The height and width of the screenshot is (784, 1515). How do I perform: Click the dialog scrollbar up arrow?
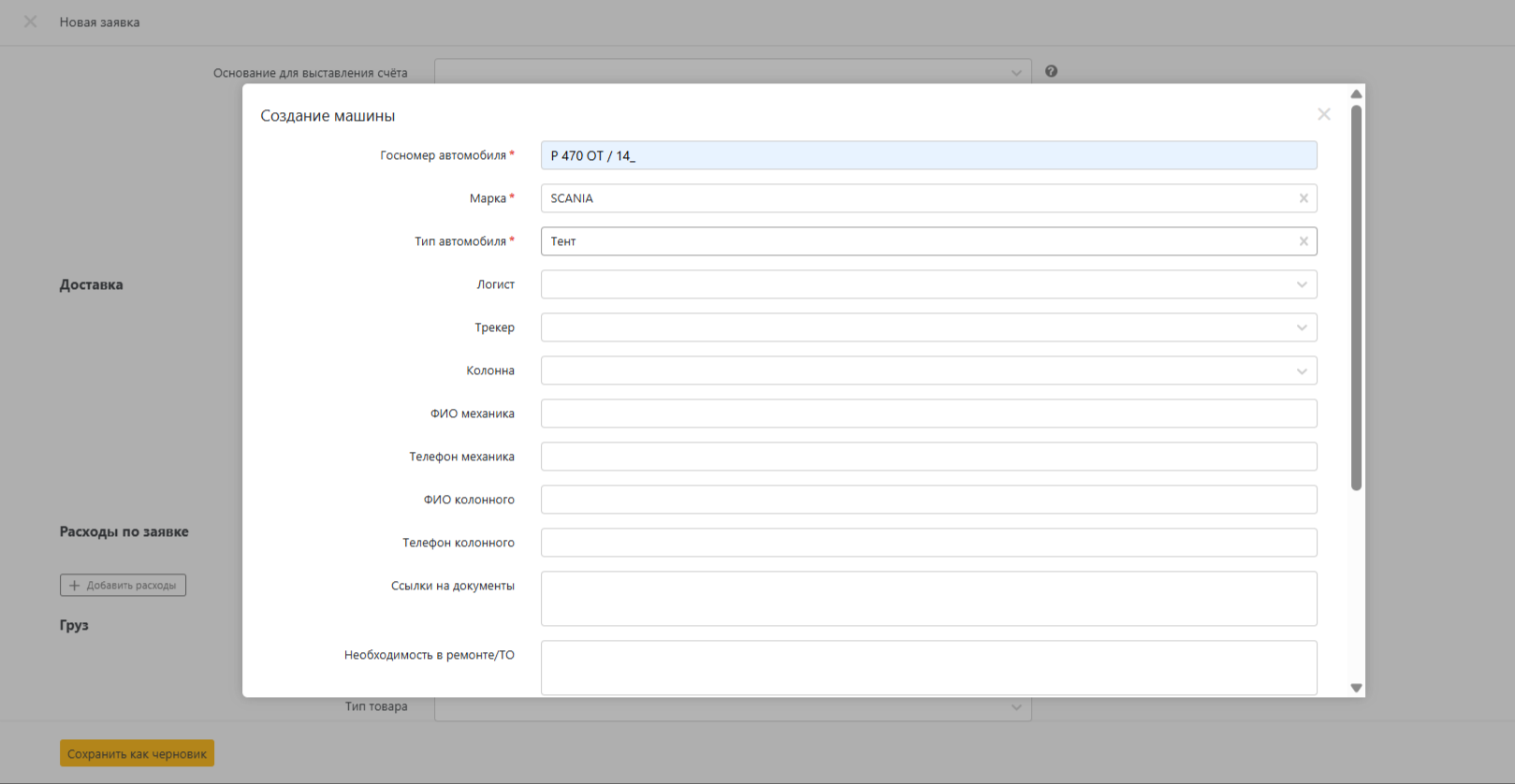(1356, 94)
